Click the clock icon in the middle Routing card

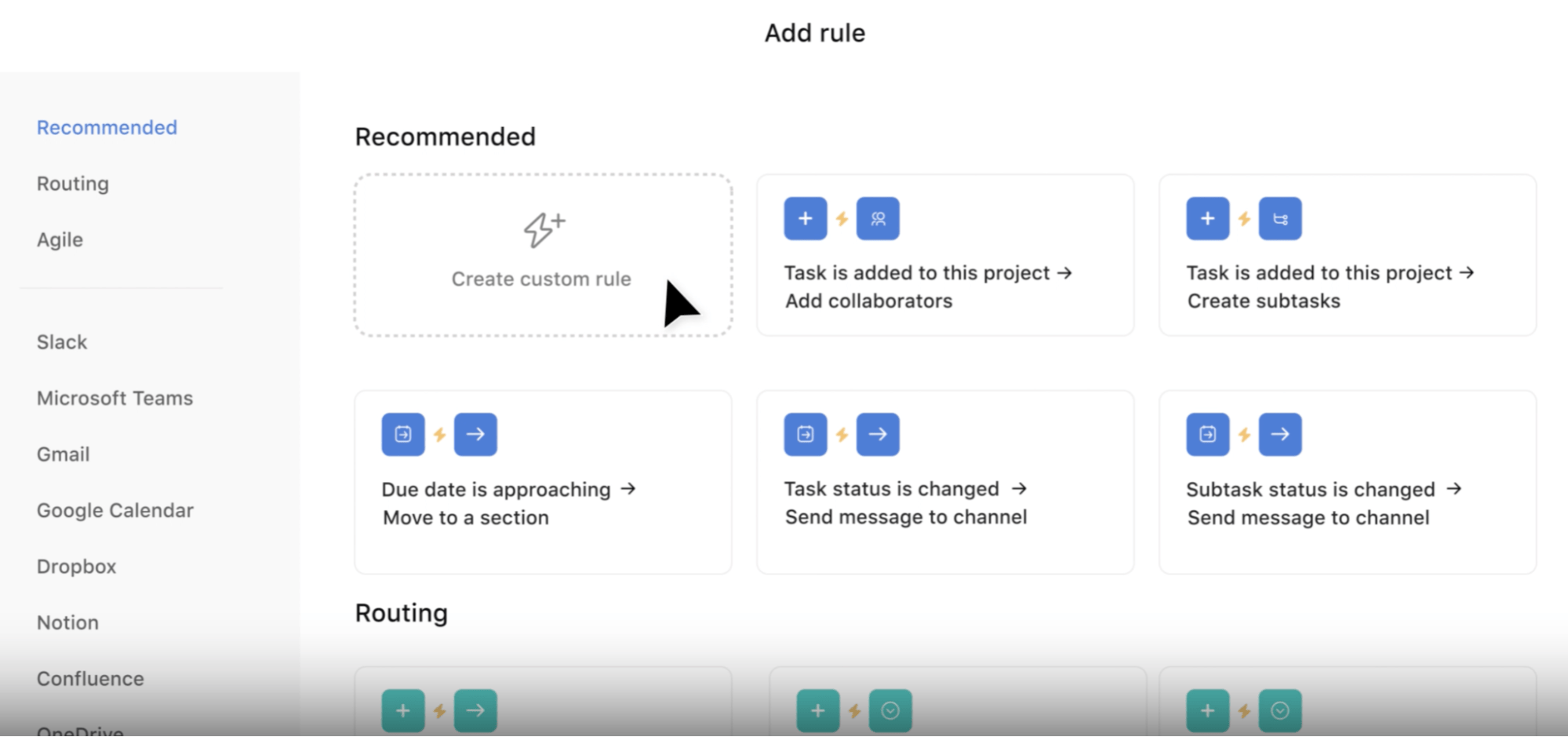[890, 710]
